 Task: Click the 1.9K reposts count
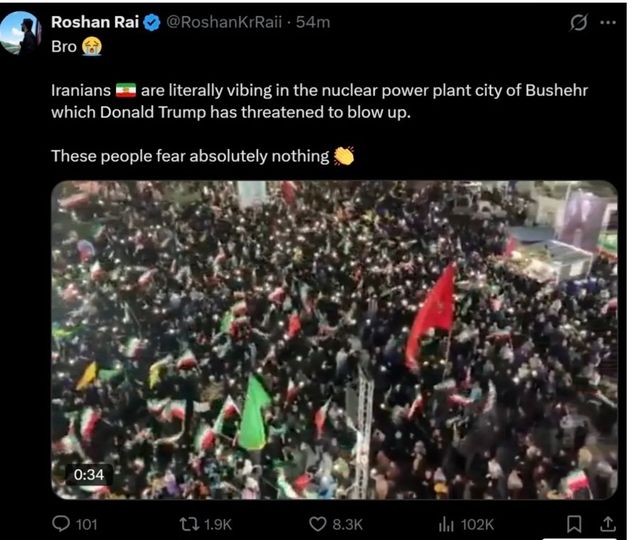click(218, 524)
